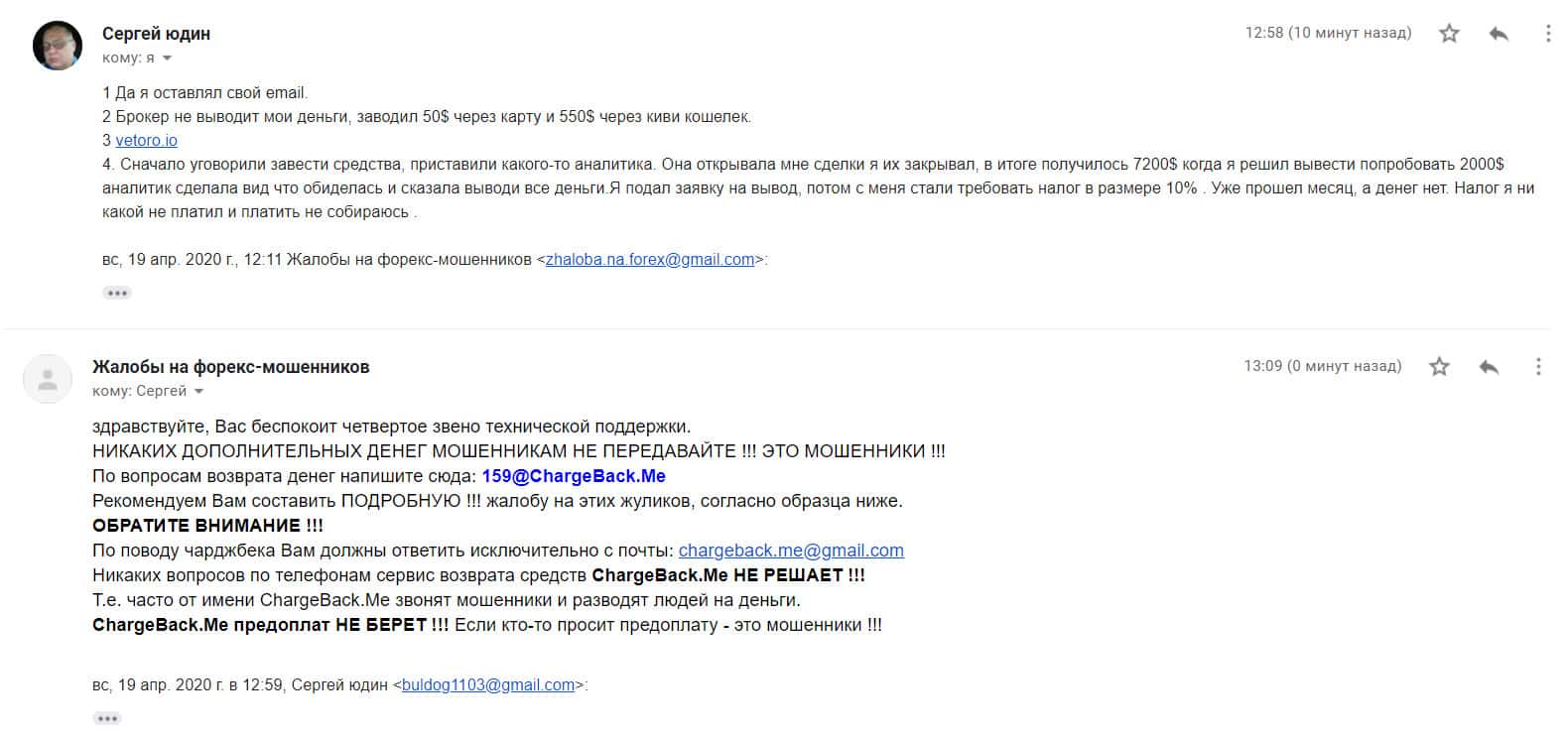This screenshot has height=738, width=1568.
Task: Expand recipient details under Сергей юдин
Action: tap(167, 59)
